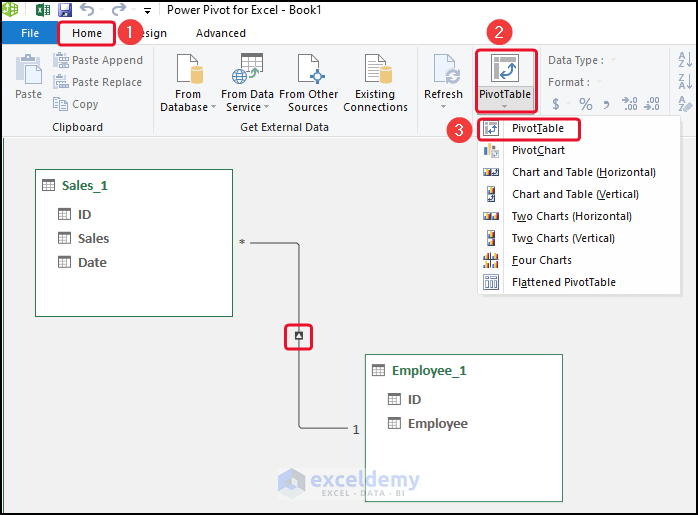Sort Z to A
Viewport: 698px width, 515px height.
point(685,82)
